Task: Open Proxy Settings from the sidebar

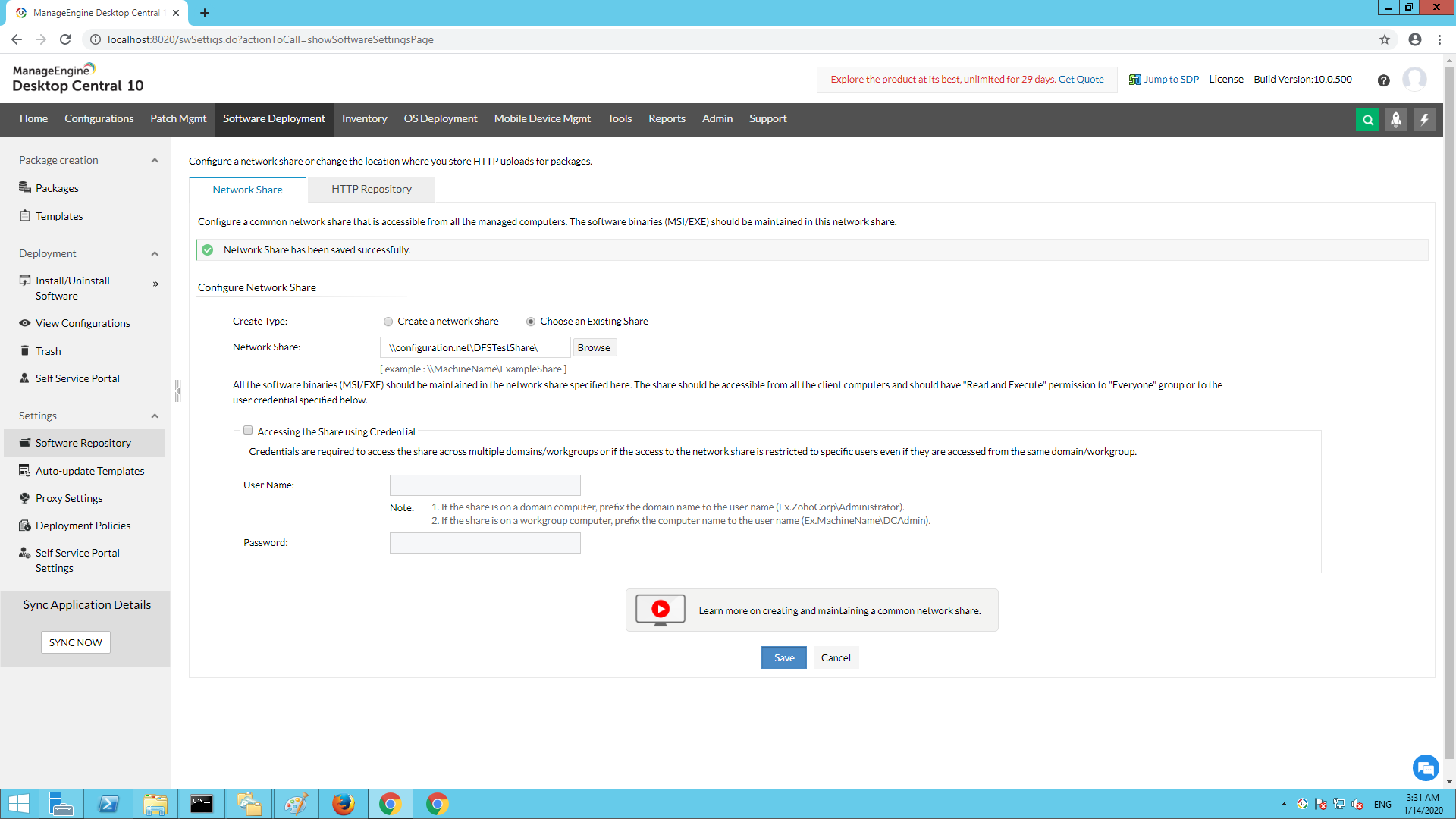Action: tap(68, 497)
